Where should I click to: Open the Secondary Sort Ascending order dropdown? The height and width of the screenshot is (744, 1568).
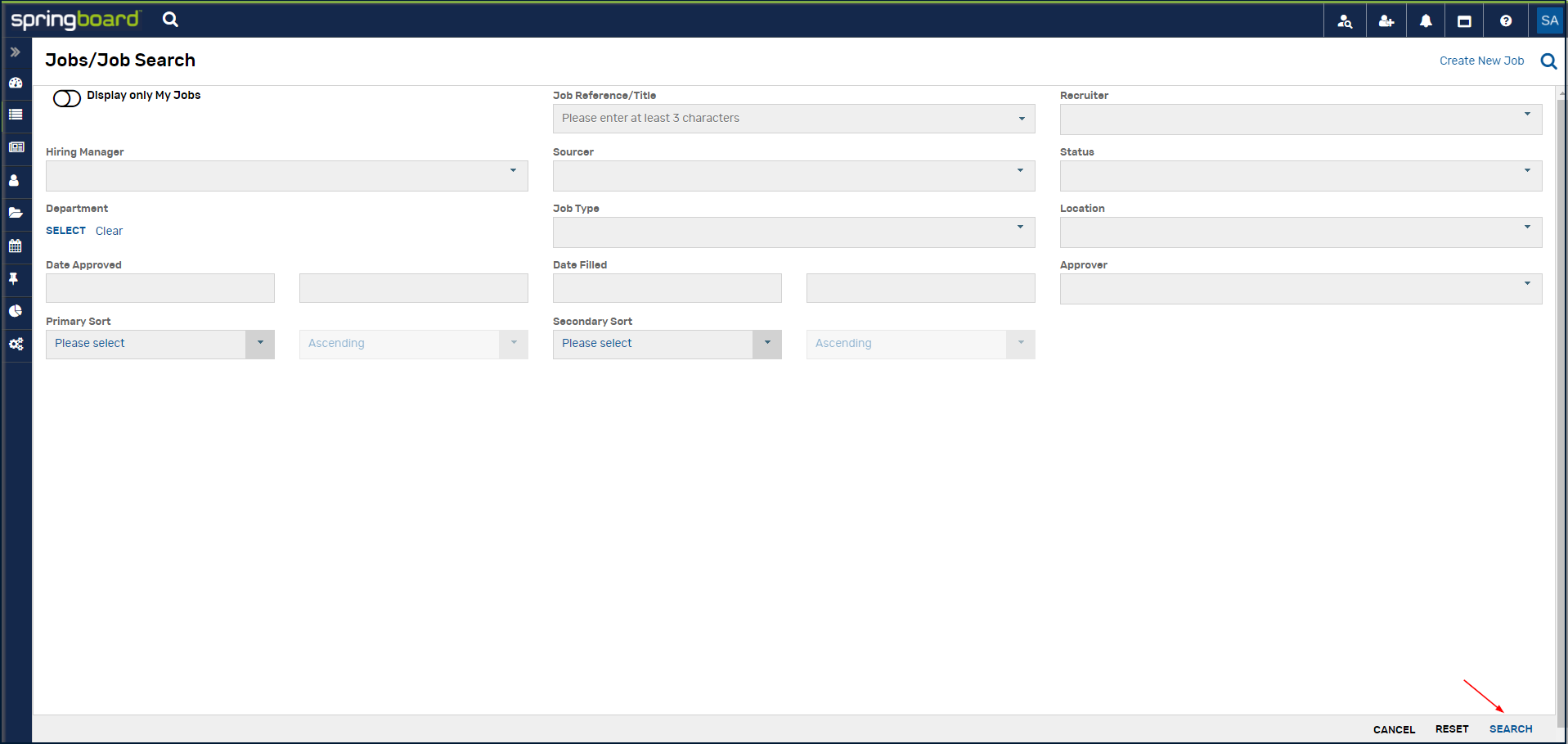tap(920, 344)
